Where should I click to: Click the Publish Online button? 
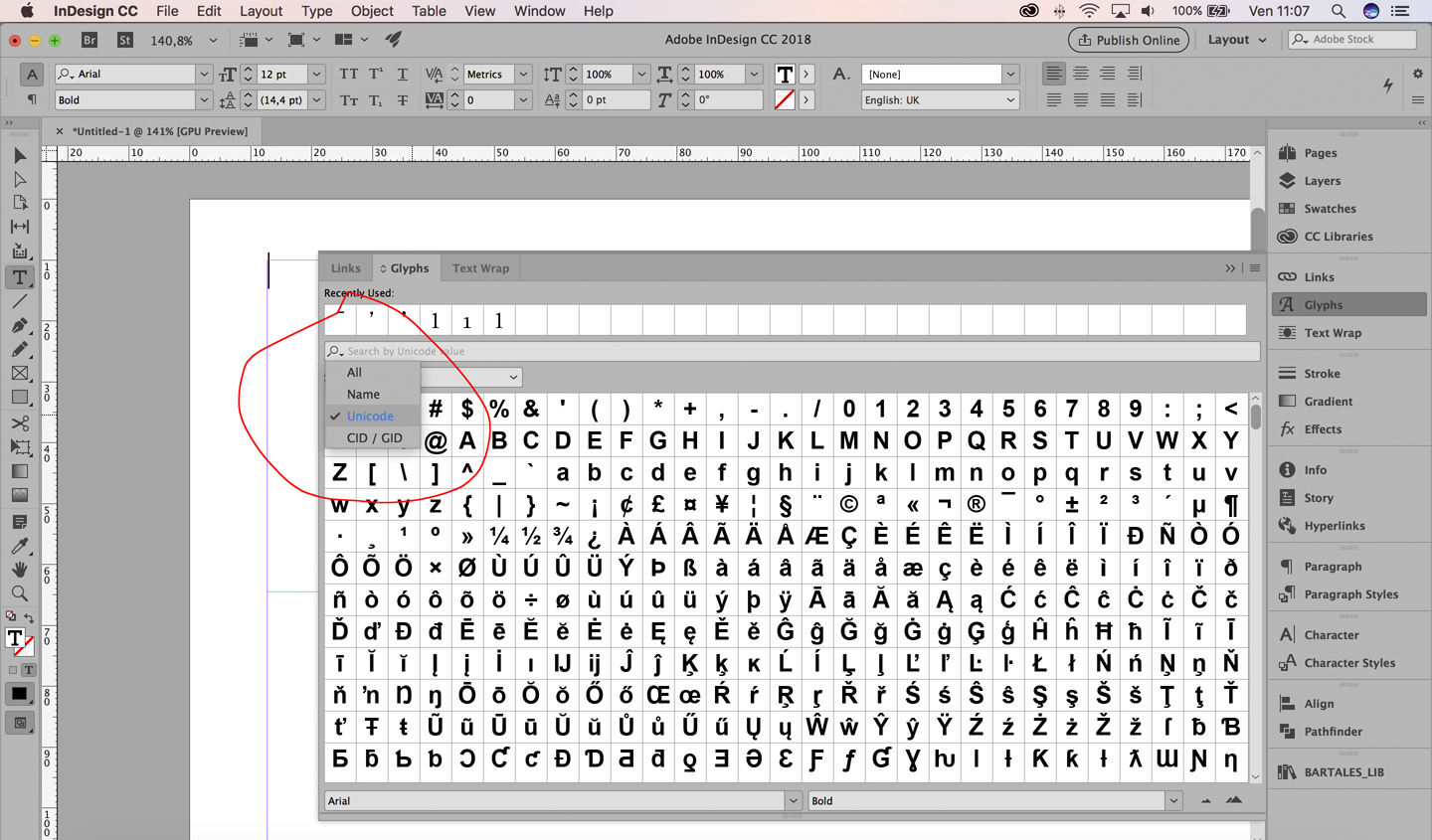(1128, 40)
